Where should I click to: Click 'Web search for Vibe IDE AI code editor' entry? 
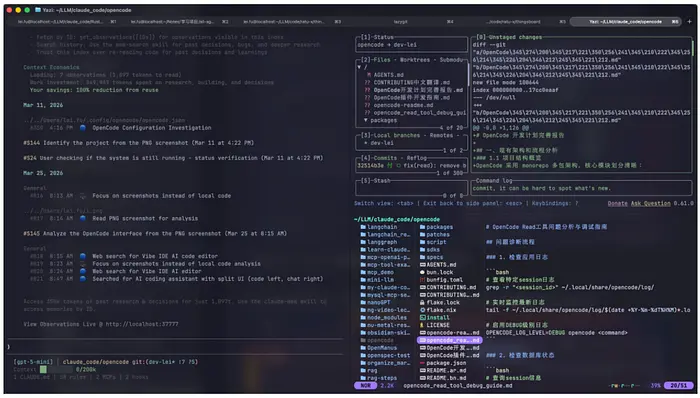(155, 257)
